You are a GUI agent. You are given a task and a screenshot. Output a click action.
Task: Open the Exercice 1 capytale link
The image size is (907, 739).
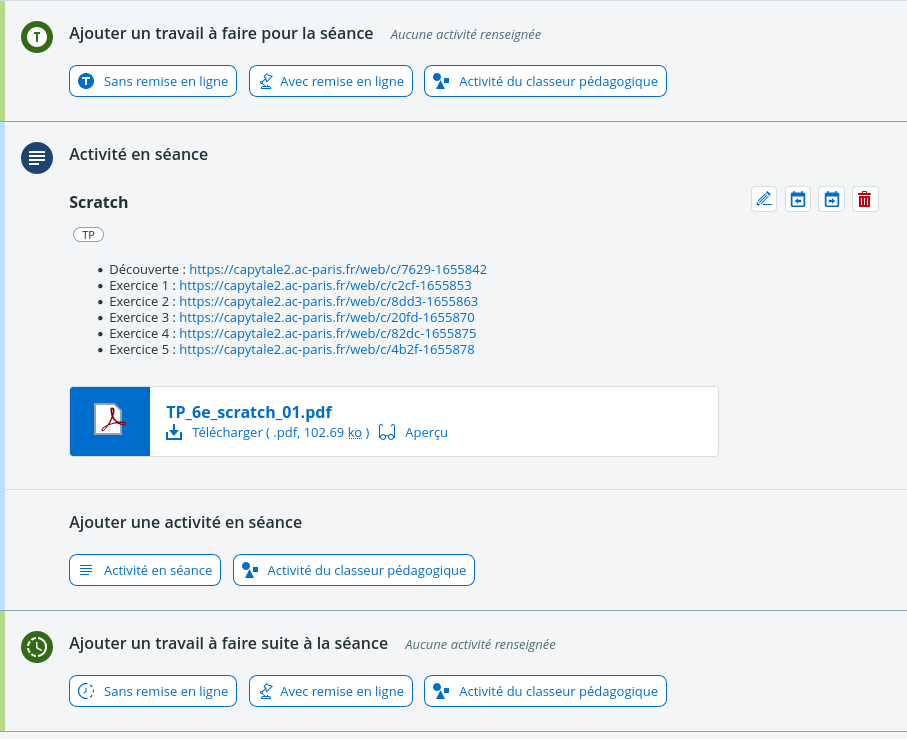325,286
